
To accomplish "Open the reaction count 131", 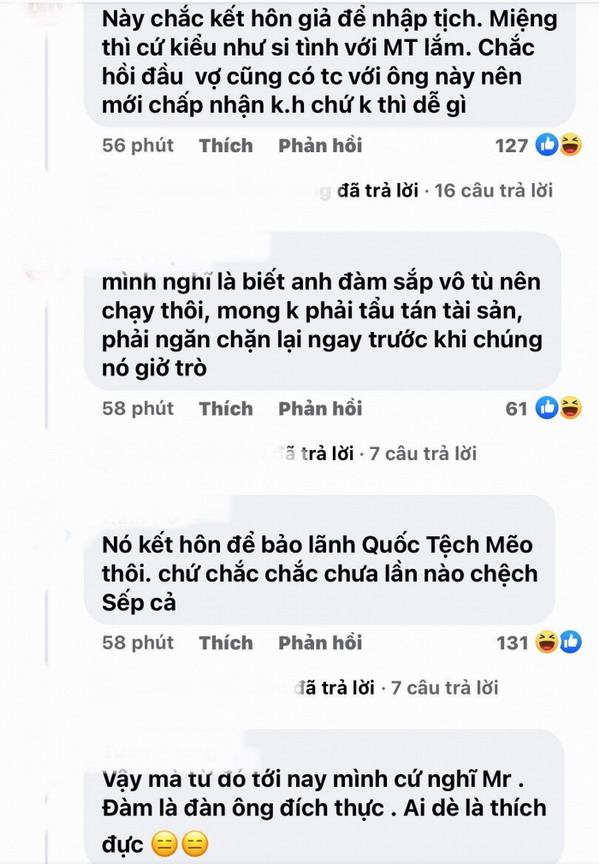I will coord(512,642).
